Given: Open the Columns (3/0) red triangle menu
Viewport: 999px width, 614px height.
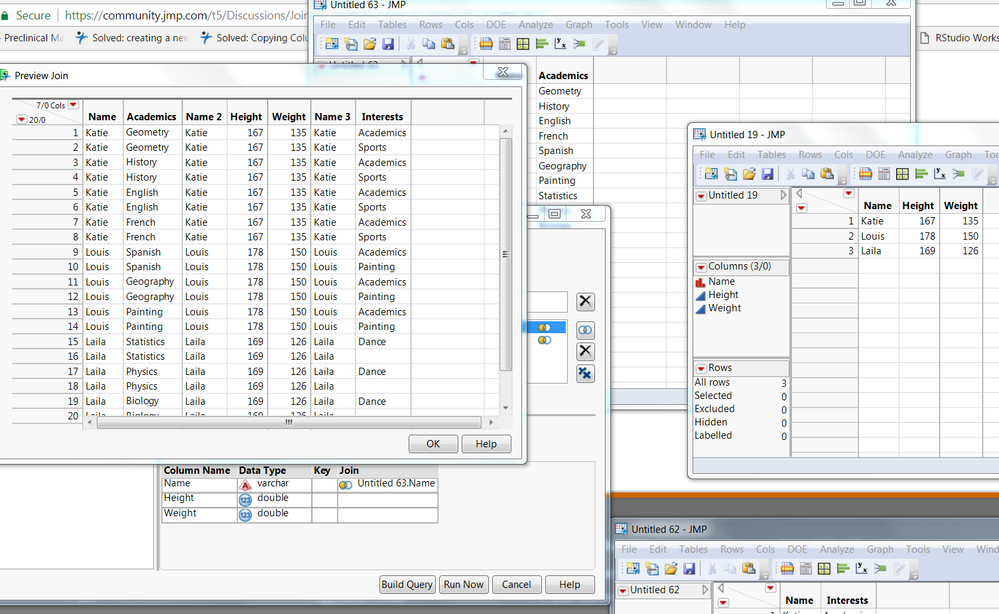Looking at the screenshot, I should [700, 267].
